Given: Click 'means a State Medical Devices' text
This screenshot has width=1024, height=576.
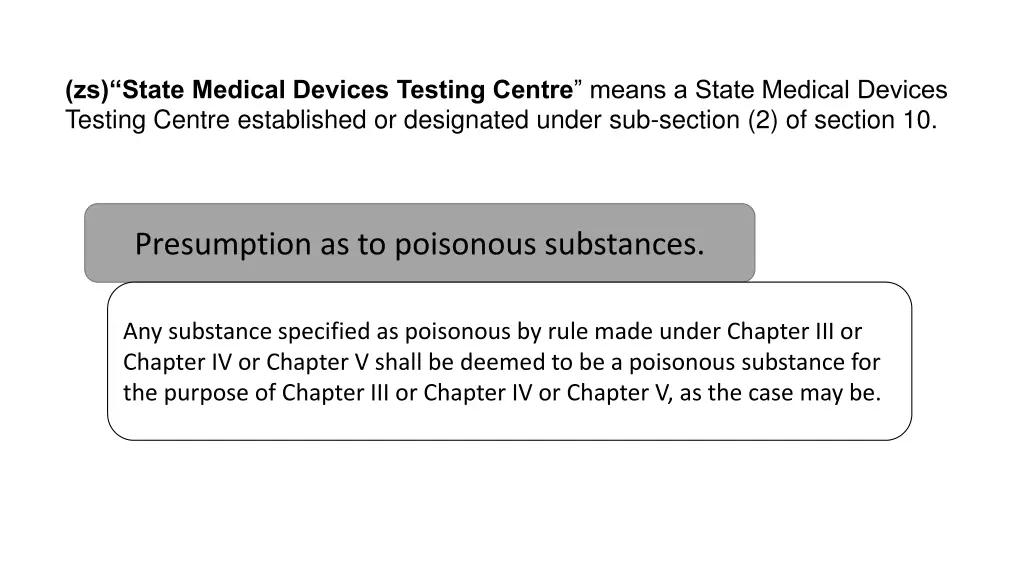Looking at the screenshot, I should point(768,89).
